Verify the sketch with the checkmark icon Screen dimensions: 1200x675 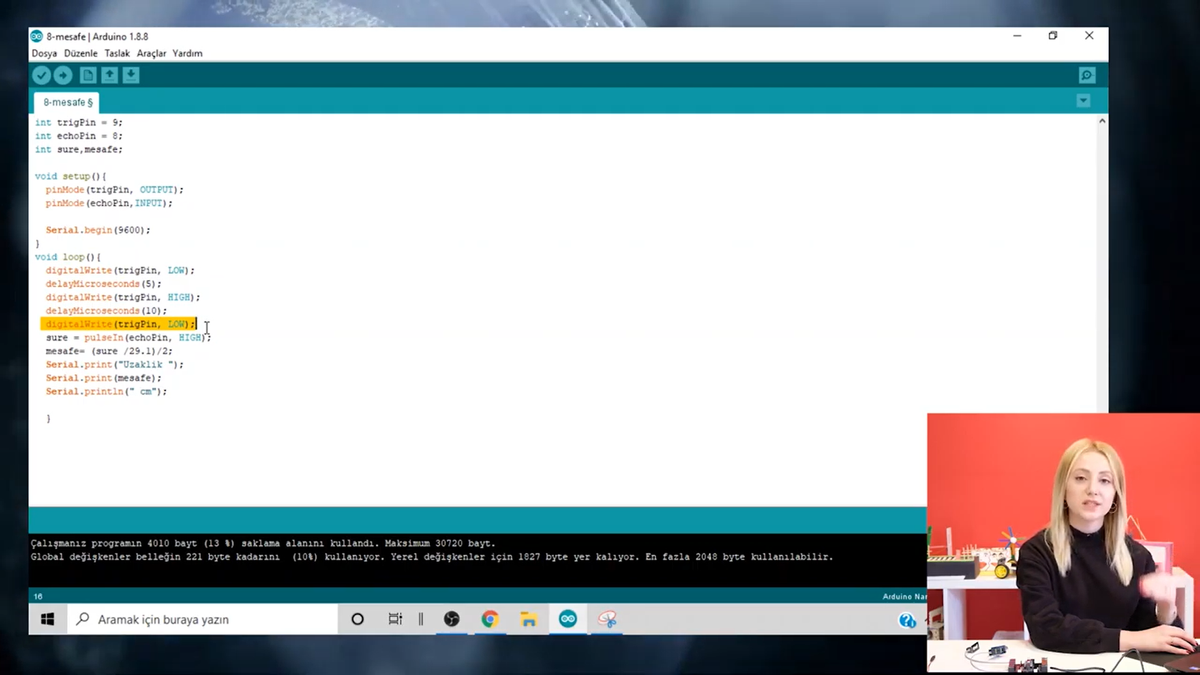(41, 75)
